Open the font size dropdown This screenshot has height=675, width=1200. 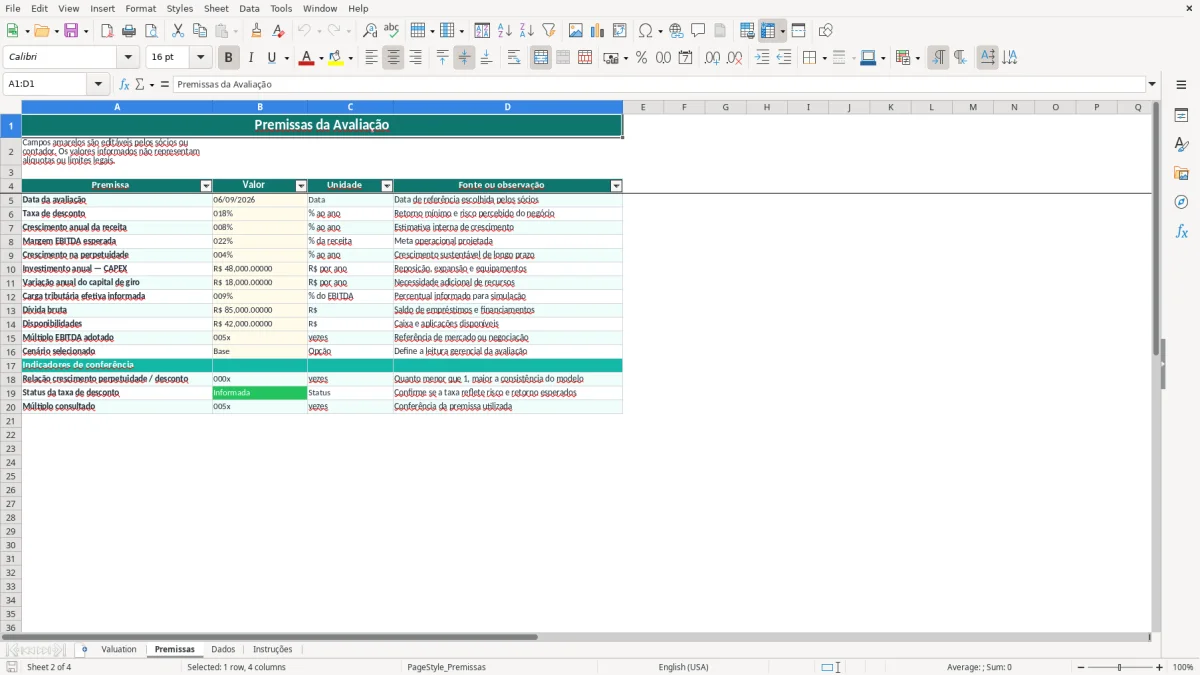[x=201, y=58]
